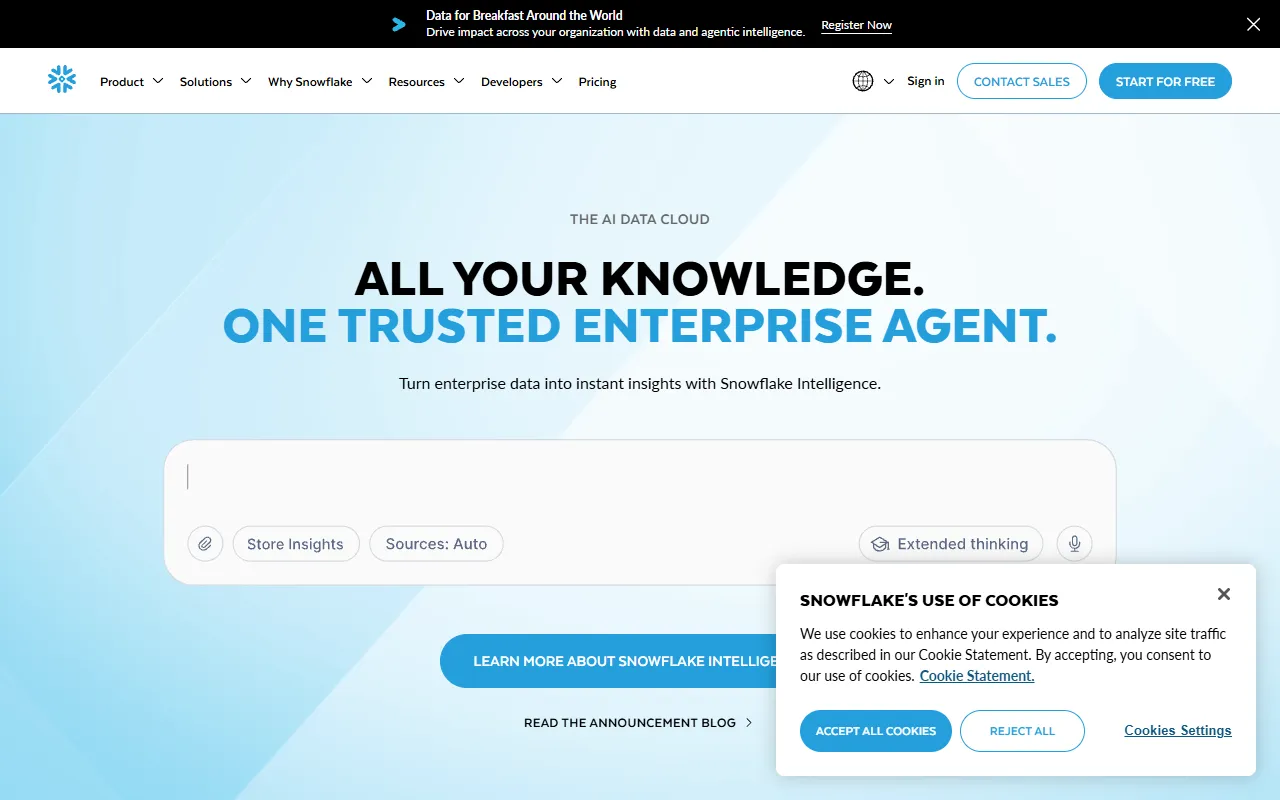Click the blue arrow banner icon
This screenshot has width=1280, height=800.
click(399, 24)
